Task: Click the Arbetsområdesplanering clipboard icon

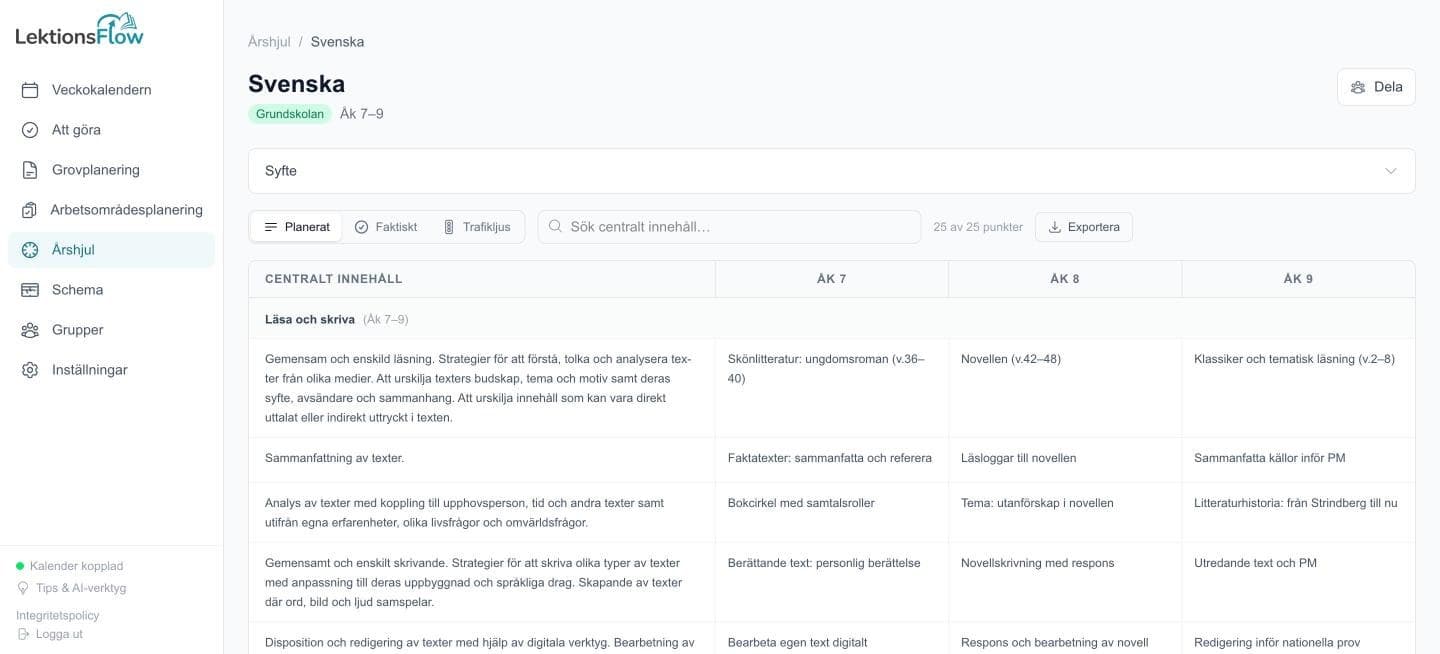Action: tap(30, 210)
